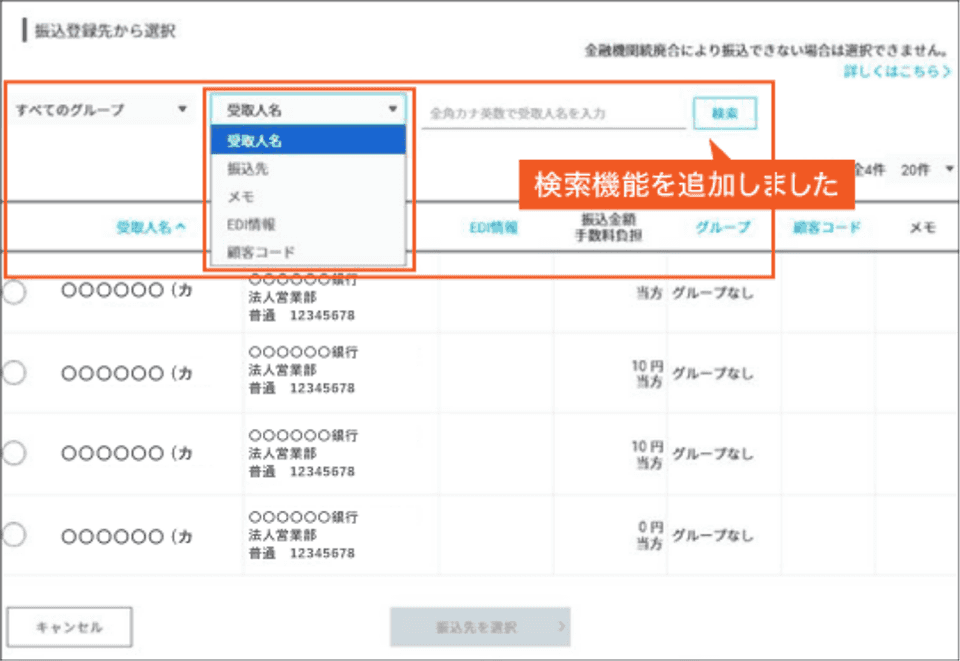Select the second recipient radio button

click(14, 373)
